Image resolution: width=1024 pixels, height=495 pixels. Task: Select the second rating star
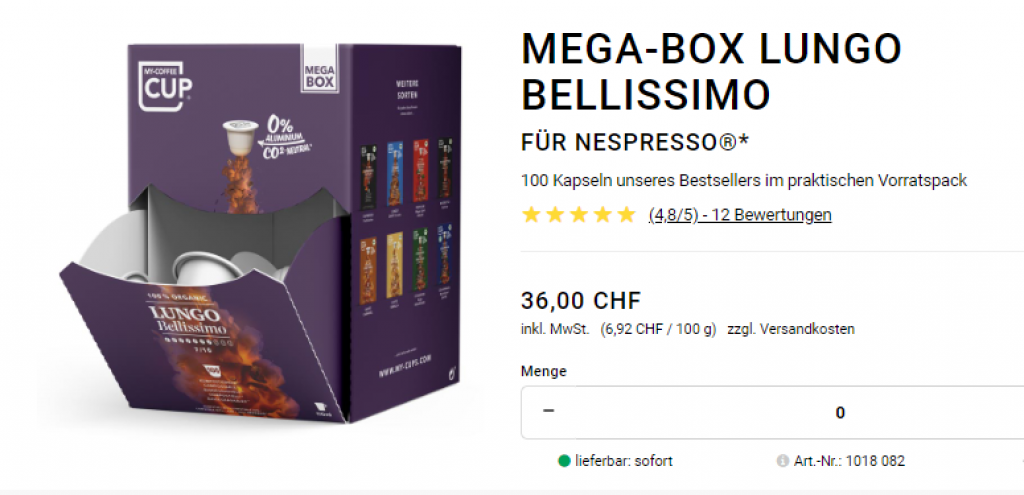[555, 215]
